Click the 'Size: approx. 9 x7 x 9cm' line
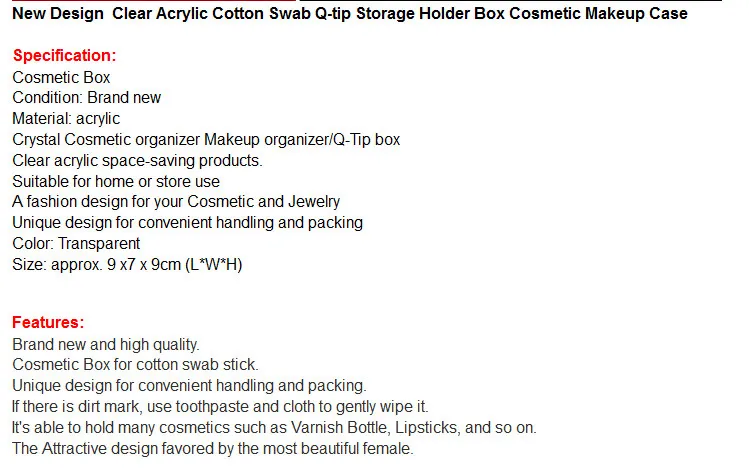This screenshot has width=749, height=470. click(x=127, y=265)
